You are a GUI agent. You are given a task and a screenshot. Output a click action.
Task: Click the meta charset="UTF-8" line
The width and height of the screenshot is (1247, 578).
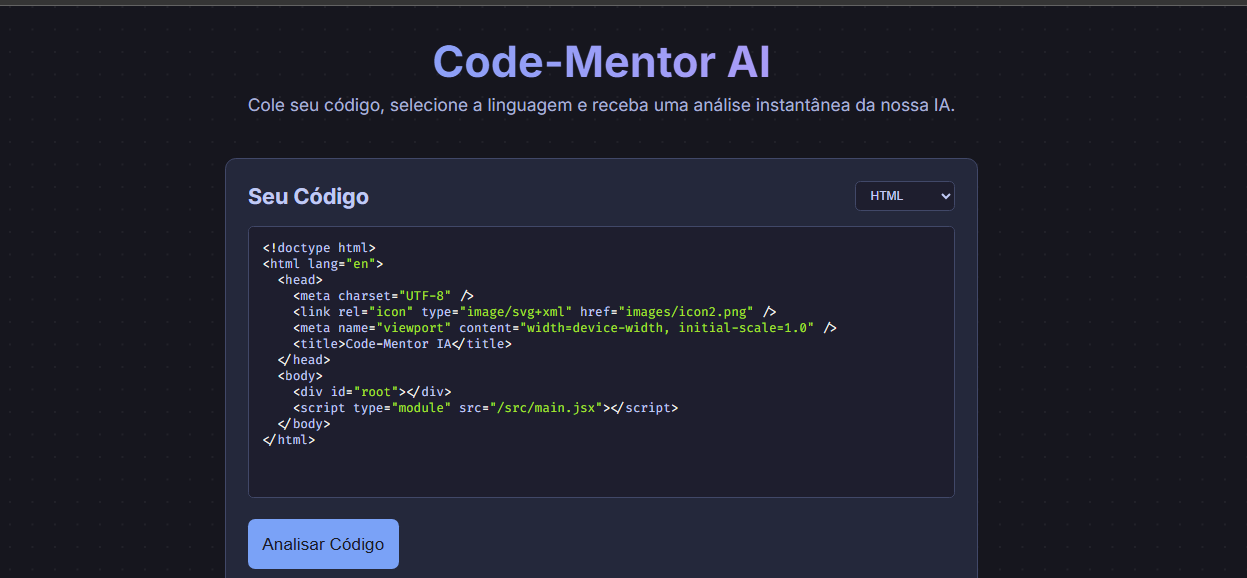(383, 296)
